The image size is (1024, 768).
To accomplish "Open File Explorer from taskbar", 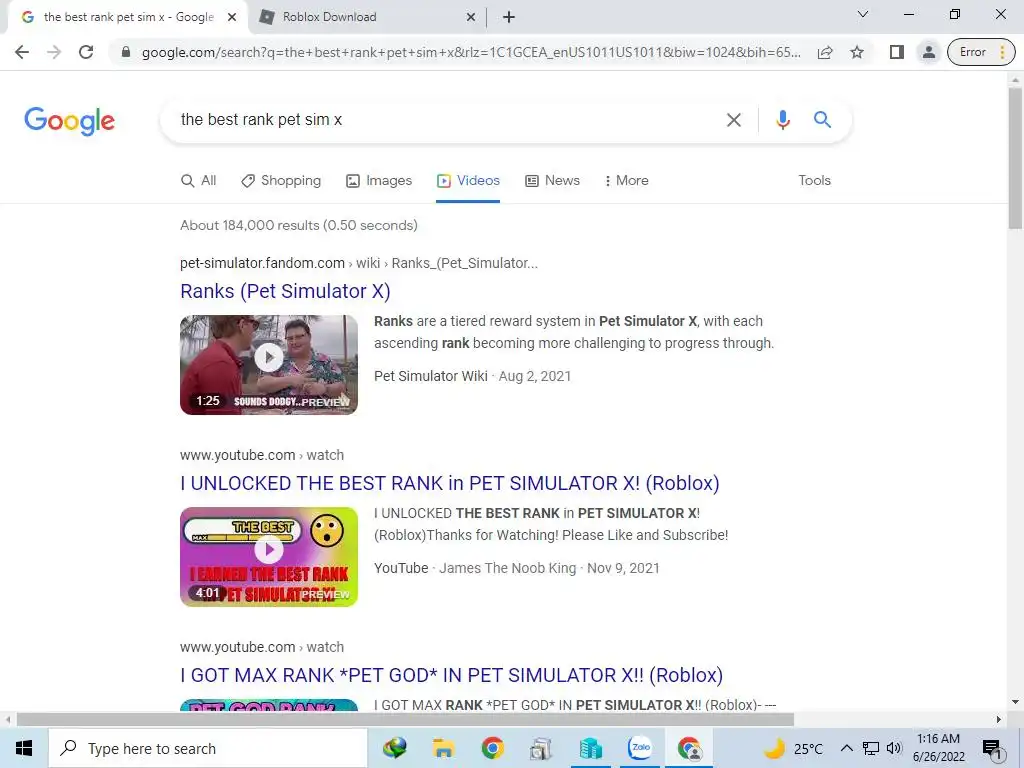I will click(x=443, y=748).
